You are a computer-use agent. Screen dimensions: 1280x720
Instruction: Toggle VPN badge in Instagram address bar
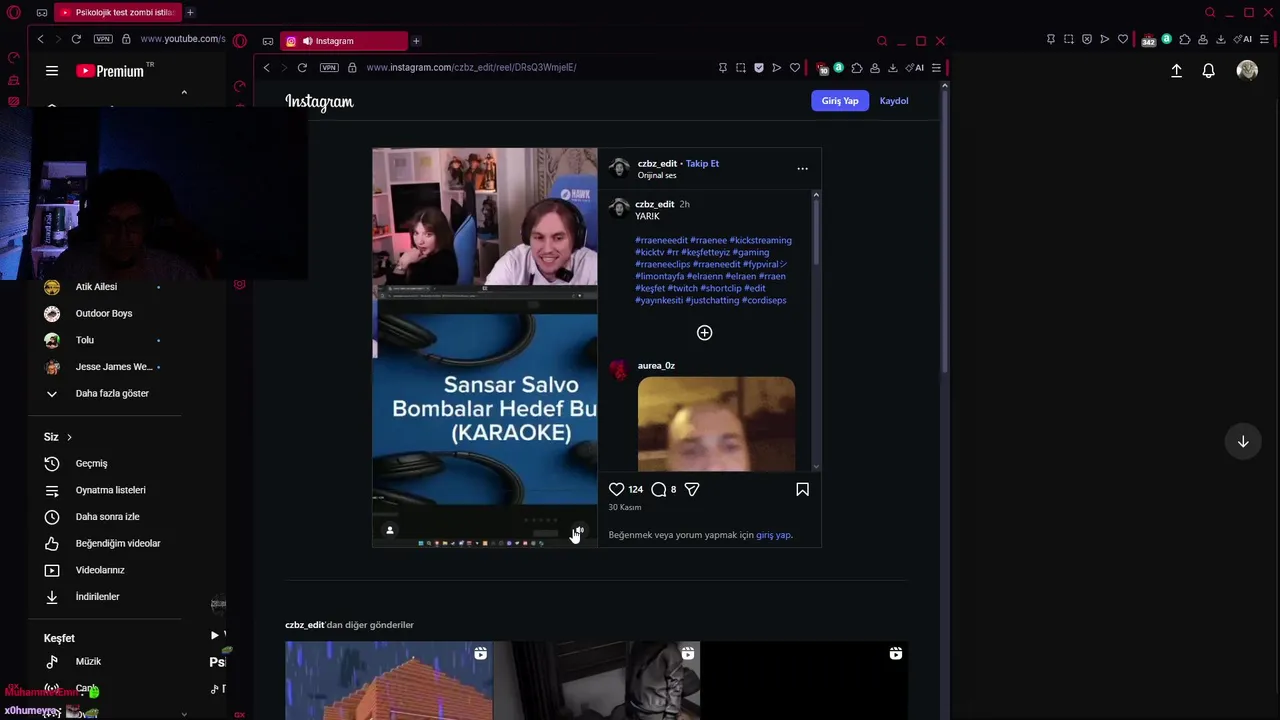pos(329,68)
